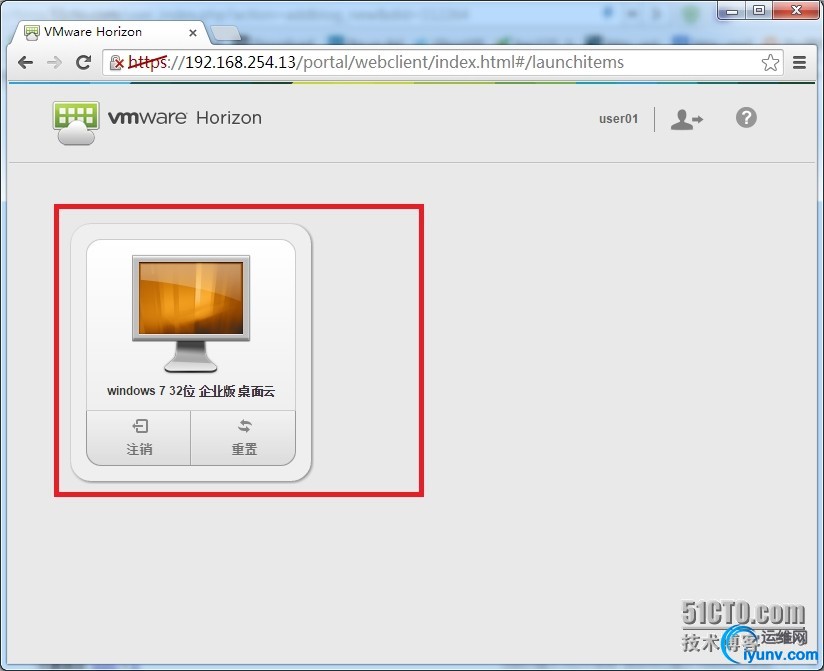The image size is (824, 671).
Task: Click the 注销 (log off) button
Action: coord(139,437)
